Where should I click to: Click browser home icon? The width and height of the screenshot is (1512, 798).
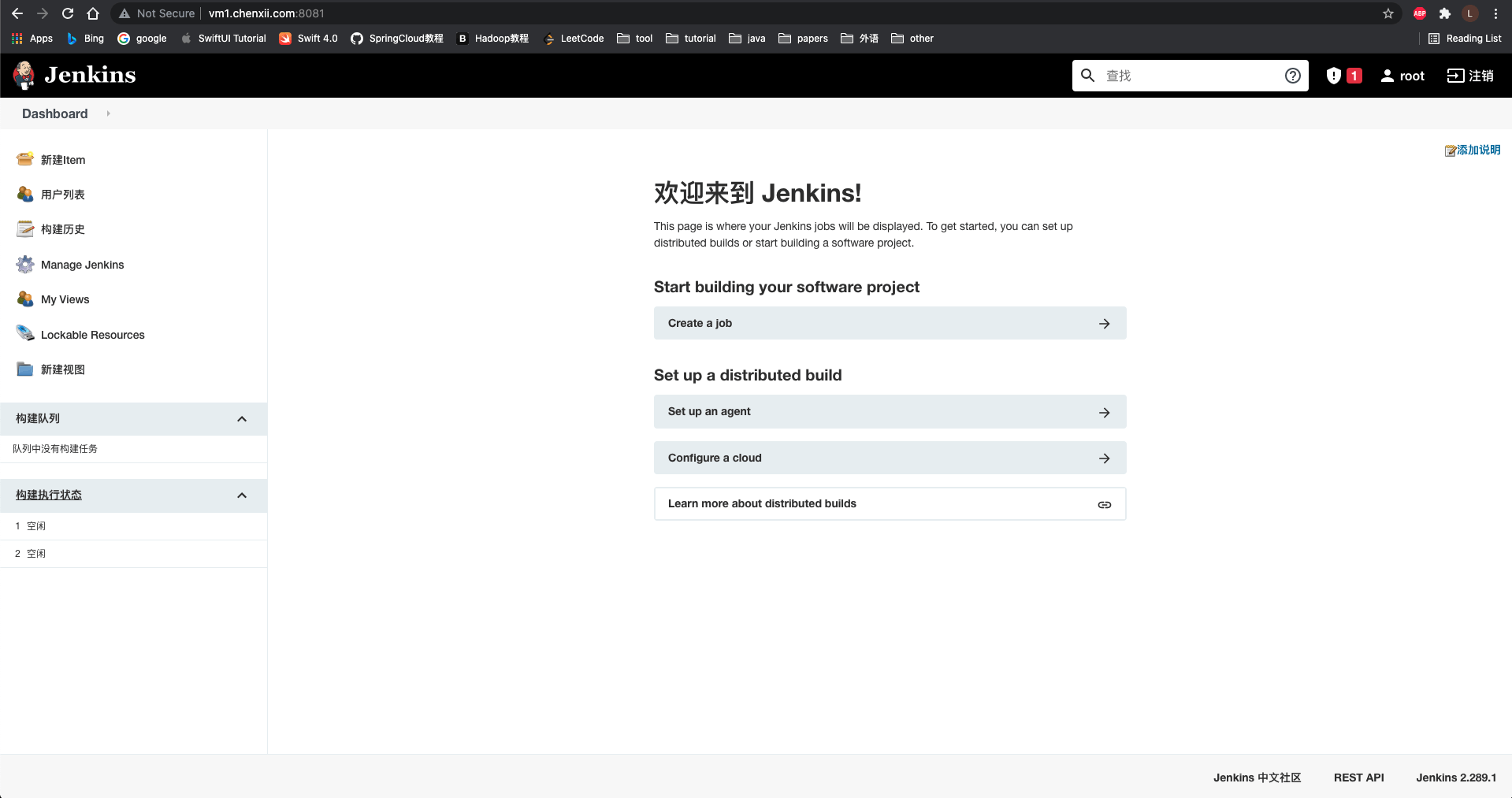pyautogui.click(x=93, y=13)
